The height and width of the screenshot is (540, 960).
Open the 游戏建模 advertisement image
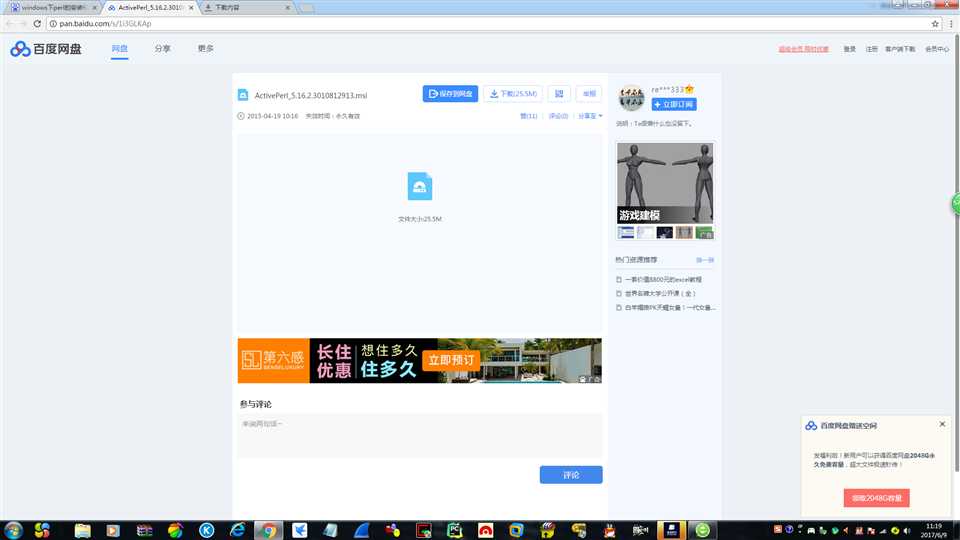(x=665, y=183)
